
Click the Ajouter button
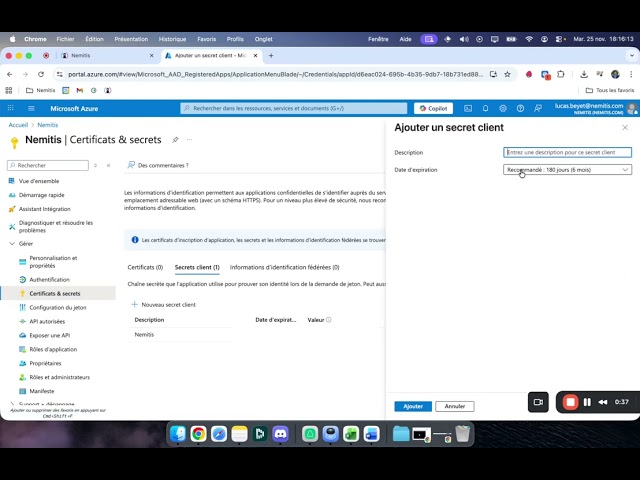[413, 406]
